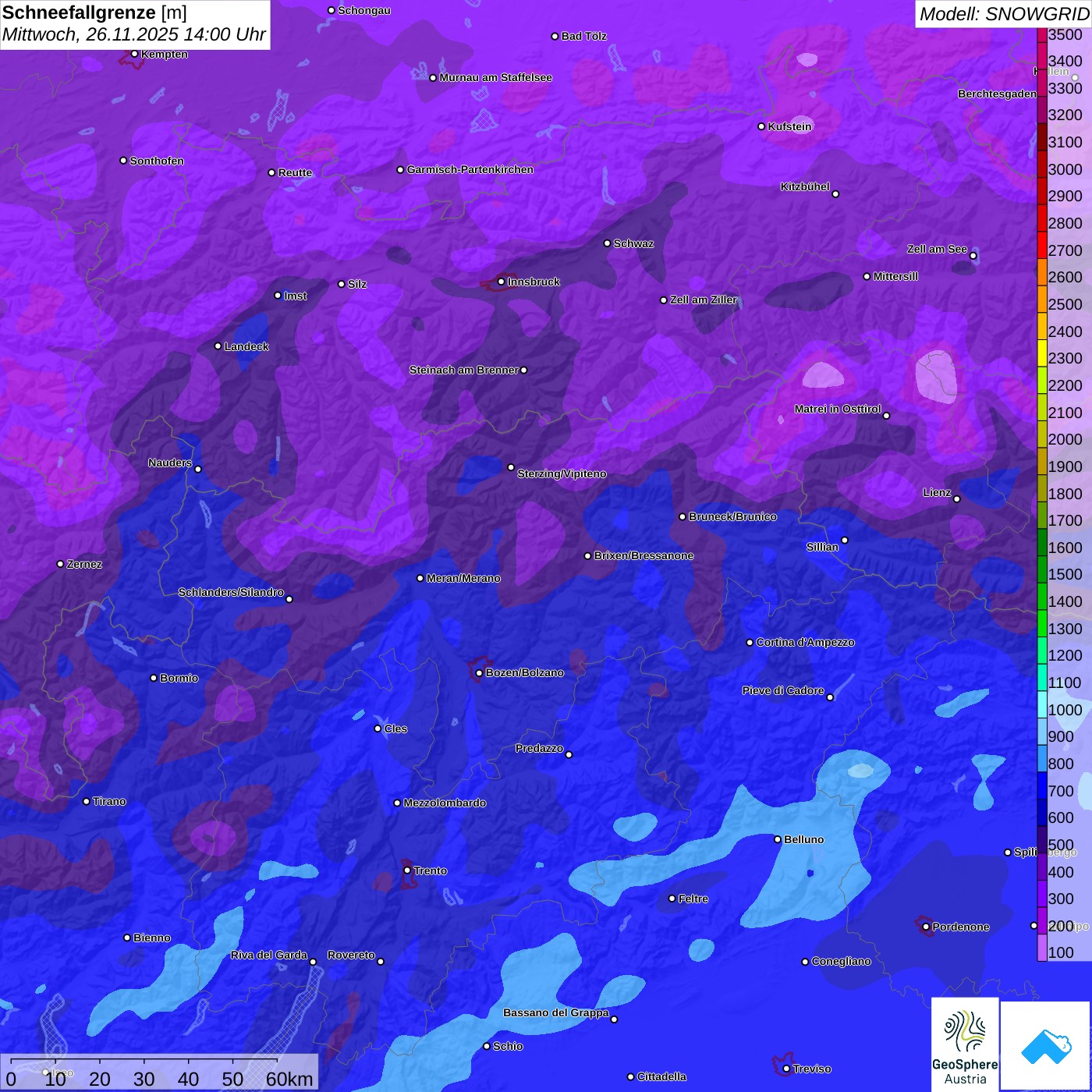1092x1092 pixels.
Task: Click the Cortina d'Ampezzo label
Action: 805,642
